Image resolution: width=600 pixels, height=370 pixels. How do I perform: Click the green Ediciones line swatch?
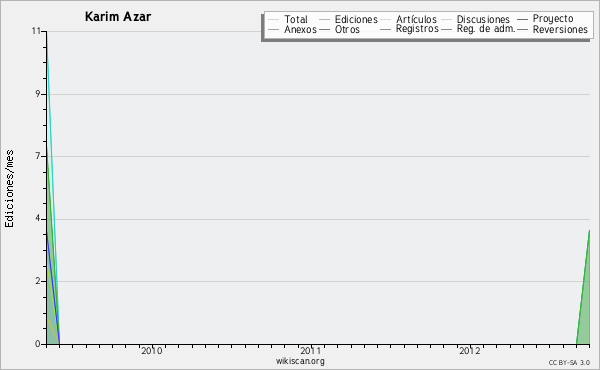point(324,20)
